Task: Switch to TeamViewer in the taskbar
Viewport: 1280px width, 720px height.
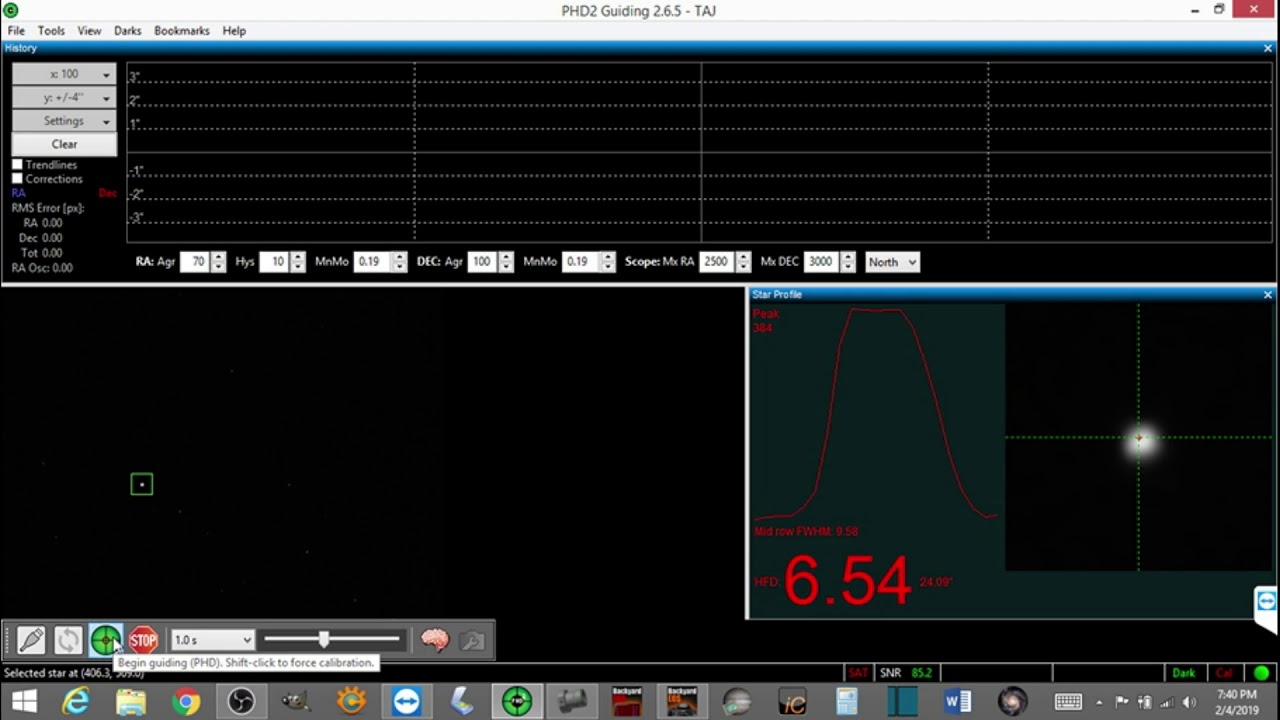Action: click(x=406, y=701)
